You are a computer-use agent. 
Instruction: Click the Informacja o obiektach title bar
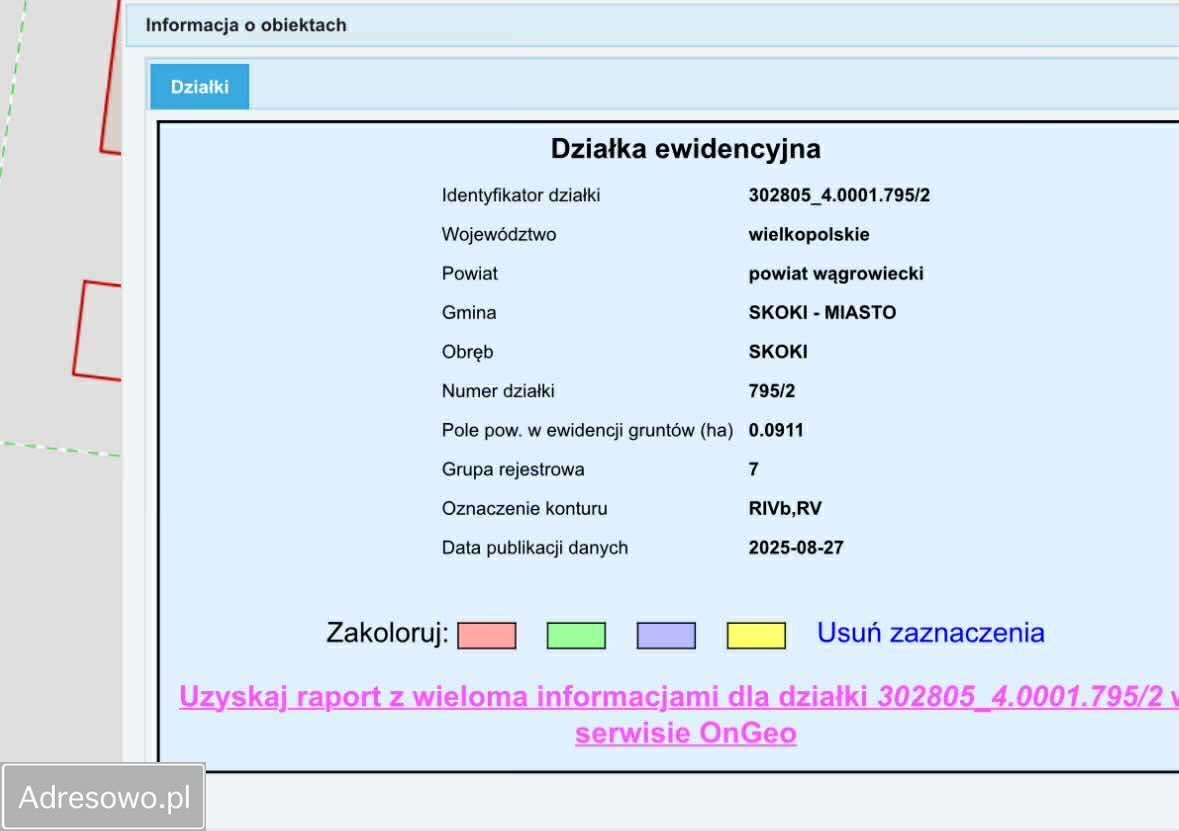[246, 25]
